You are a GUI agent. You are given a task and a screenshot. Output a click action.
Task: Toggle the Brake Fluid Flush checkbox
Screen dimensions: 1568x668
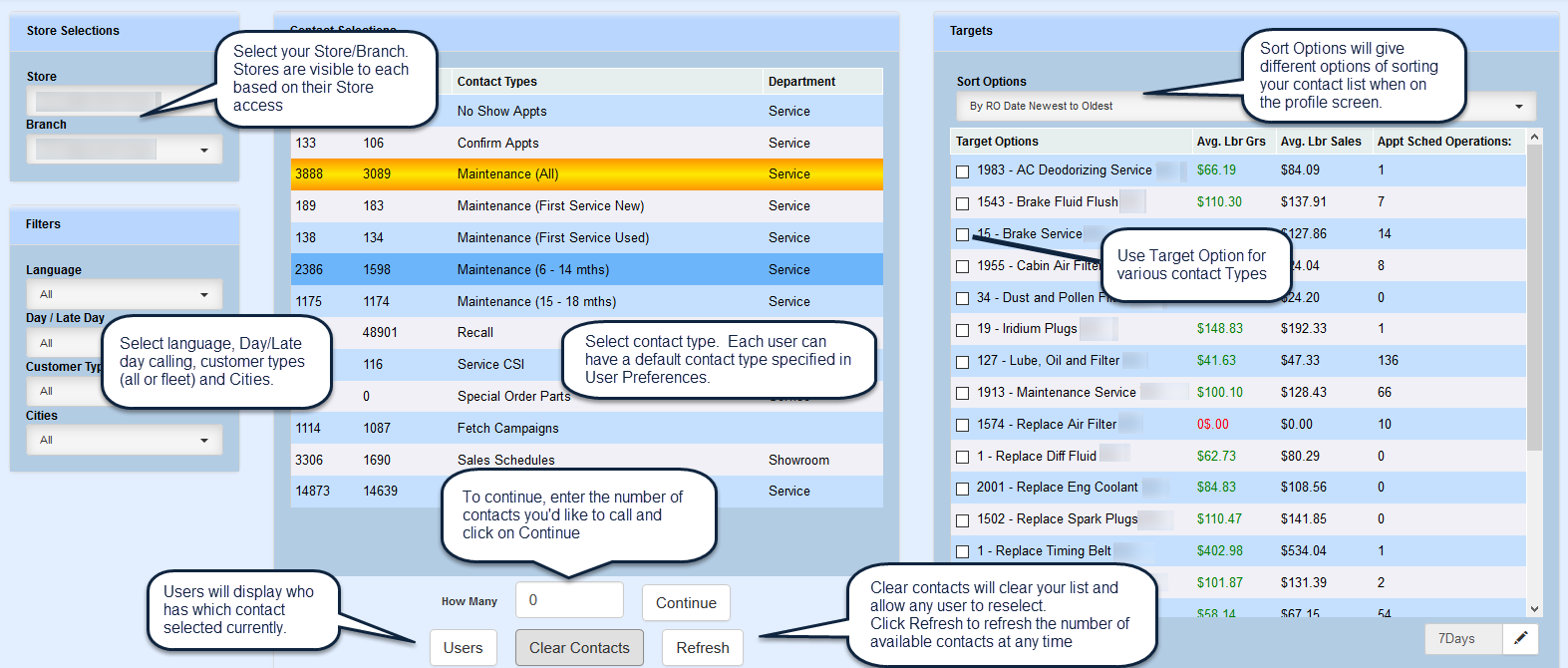962,203
